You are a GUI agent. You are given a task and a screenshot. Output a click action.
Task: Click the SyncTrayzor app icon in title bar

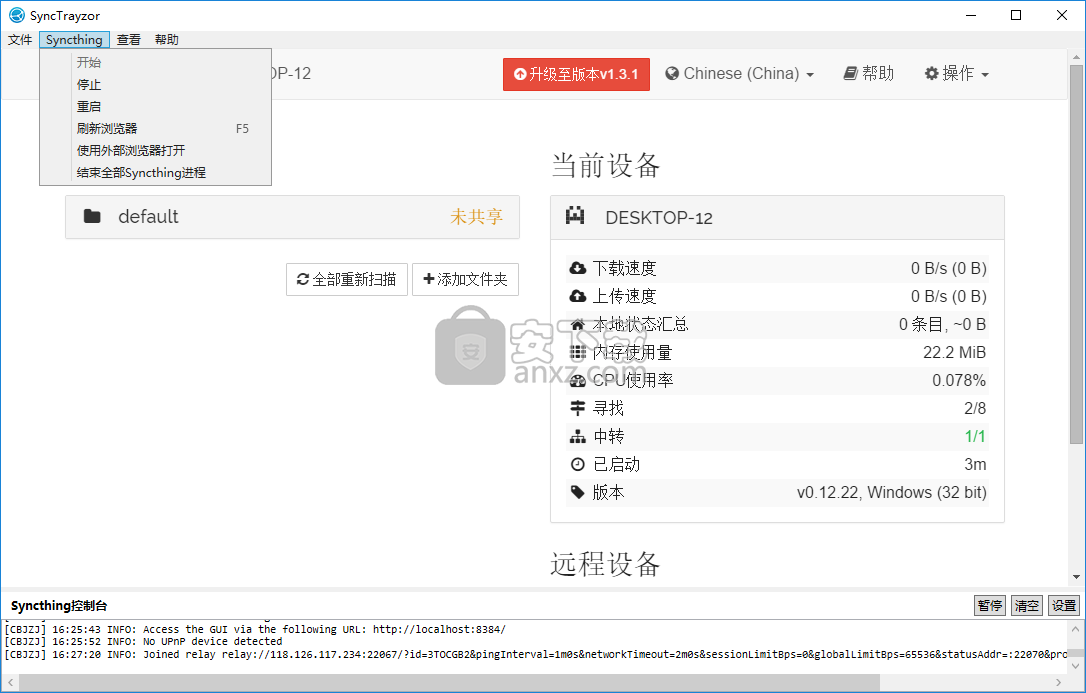17,15
